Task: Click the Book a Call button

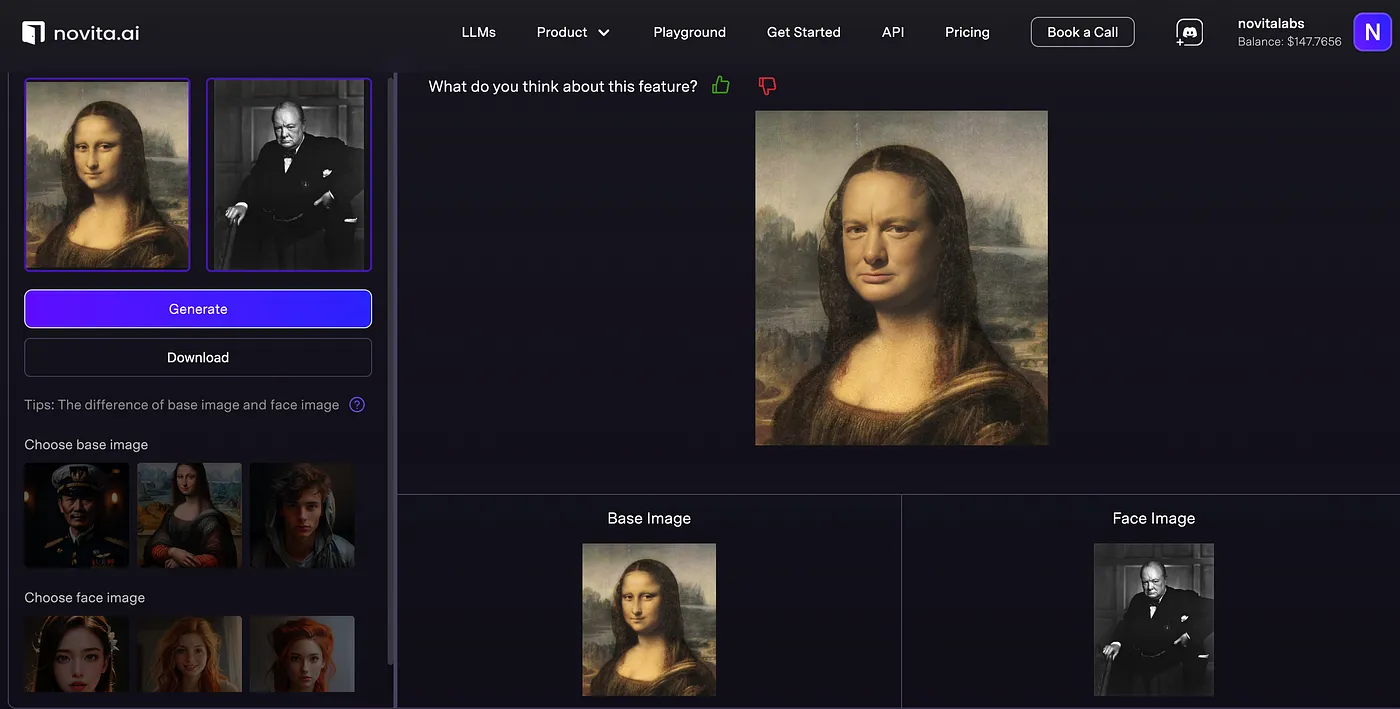Action: [x=1082, y=32]
